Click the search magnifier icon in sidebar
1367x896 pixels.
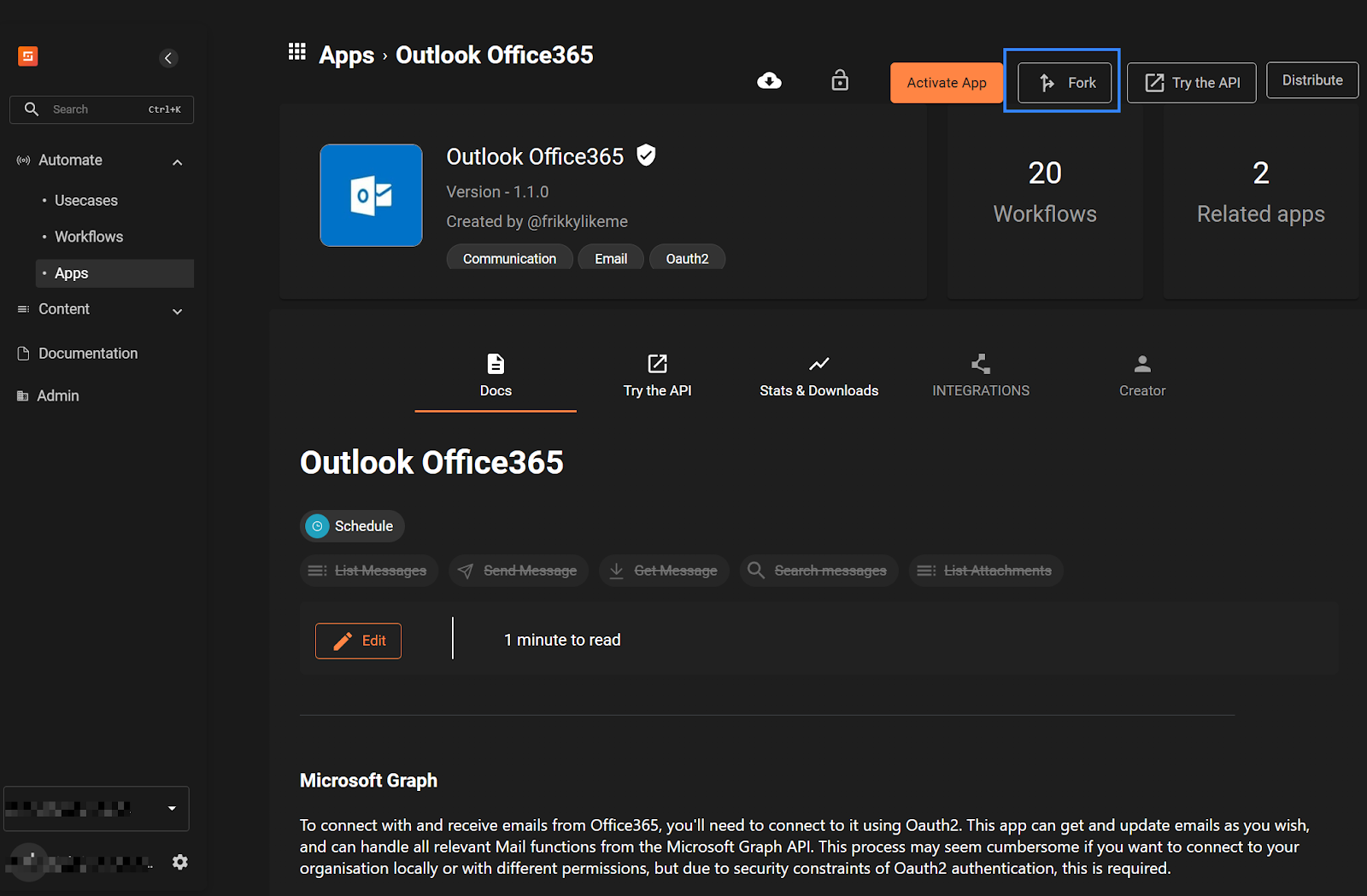coord(32,109)
